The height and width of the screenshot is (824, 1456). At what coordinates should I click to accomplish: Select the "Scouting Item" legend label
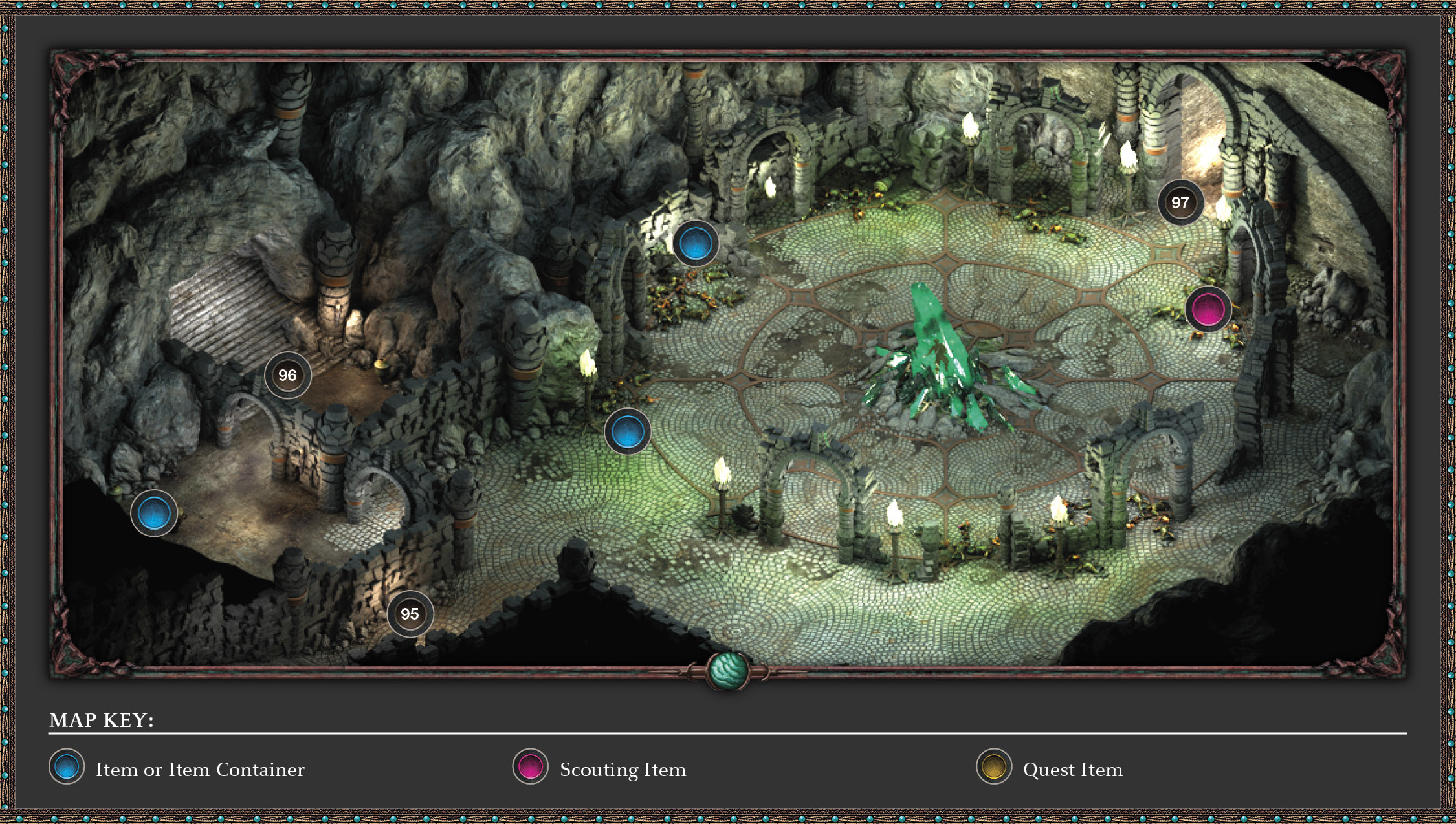[x=623, y=770]
